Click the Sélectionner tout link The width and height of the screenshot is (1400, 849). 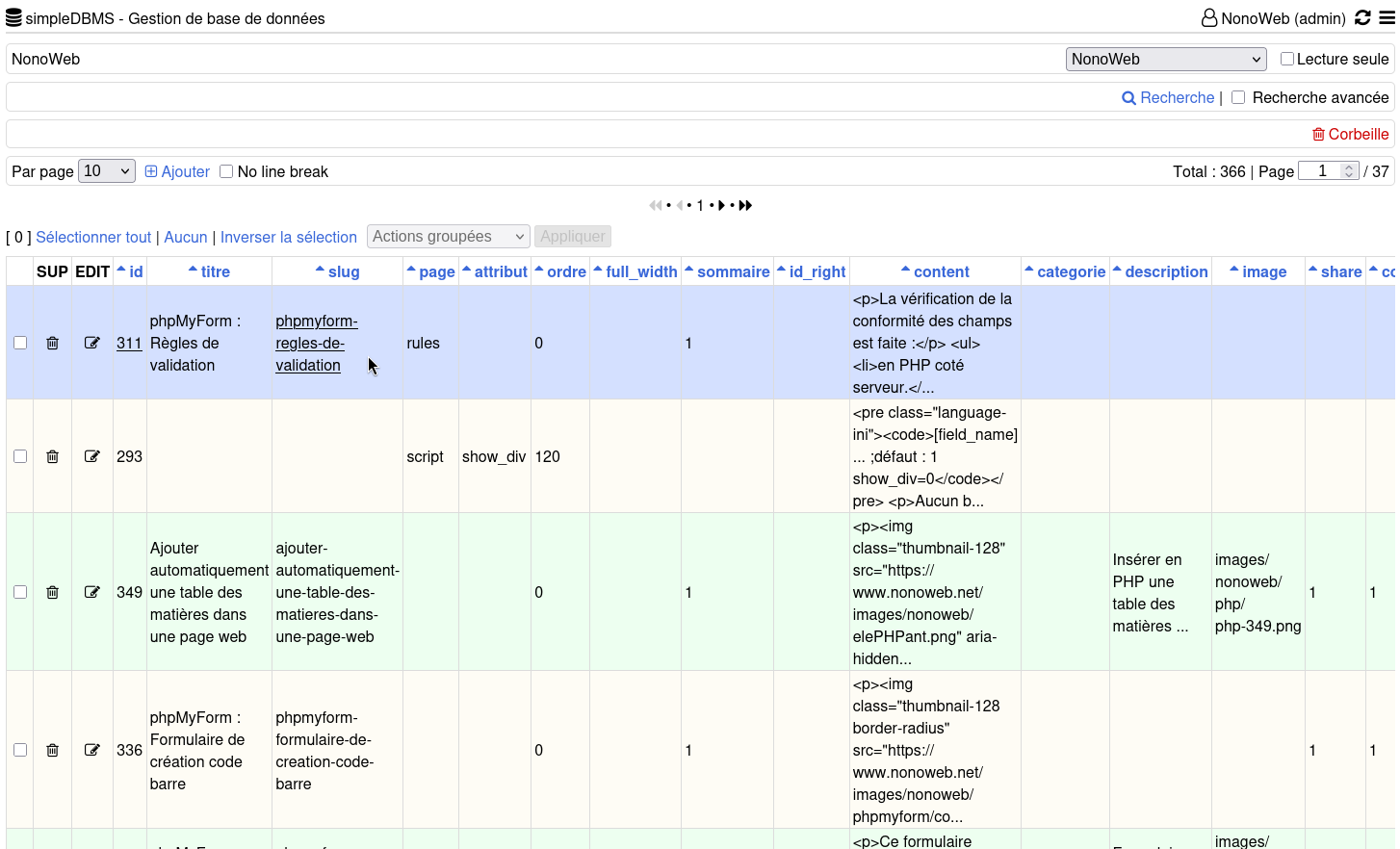click(93, 237)
